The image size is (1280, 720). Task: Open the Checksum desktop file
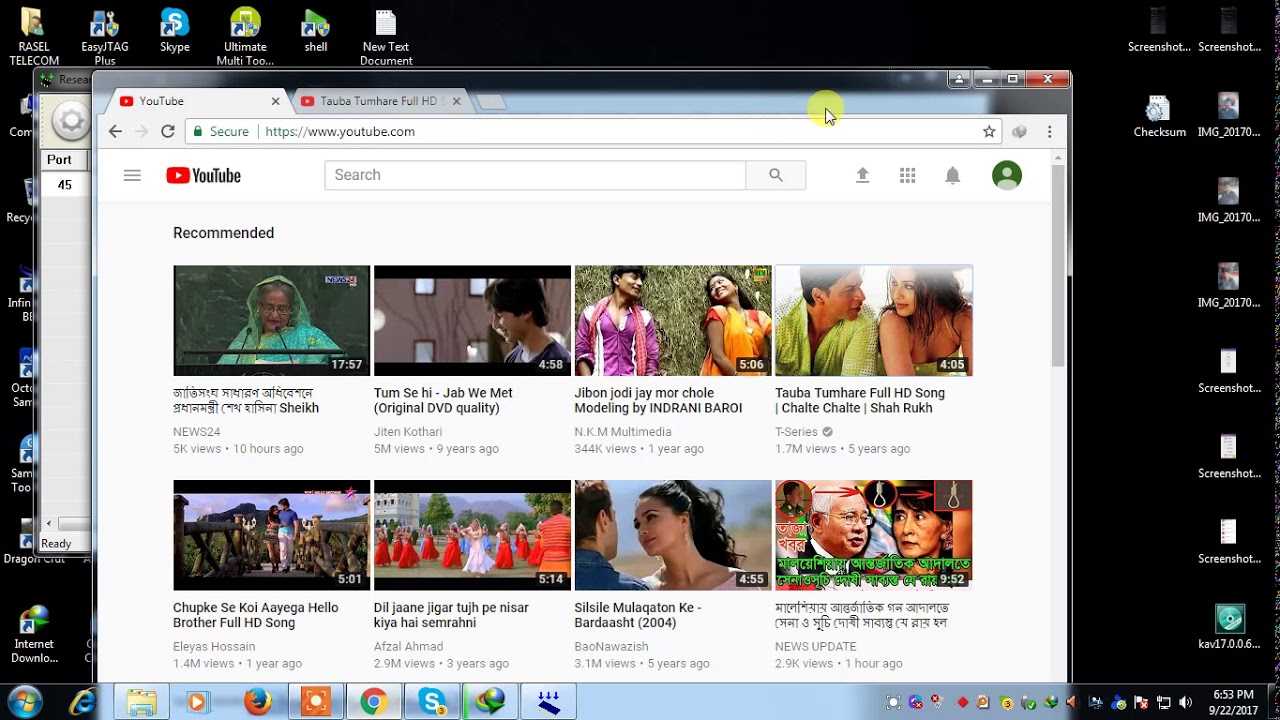pyautogui.click(x=1159, y=116)
